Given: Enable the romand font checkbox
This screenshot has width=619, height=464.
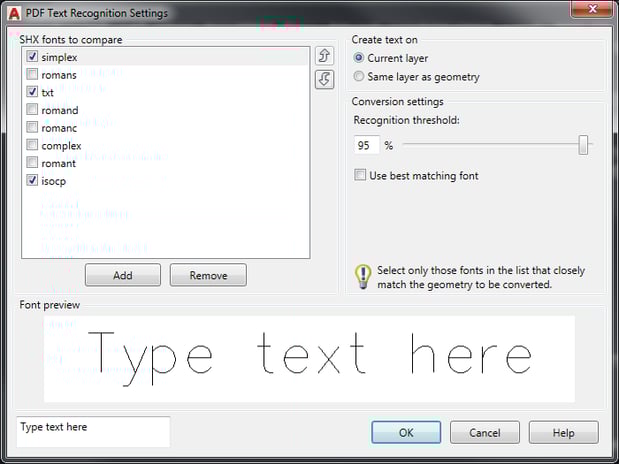Looking at the screenshot, I should pyautogui.click(x=32, y=109).
